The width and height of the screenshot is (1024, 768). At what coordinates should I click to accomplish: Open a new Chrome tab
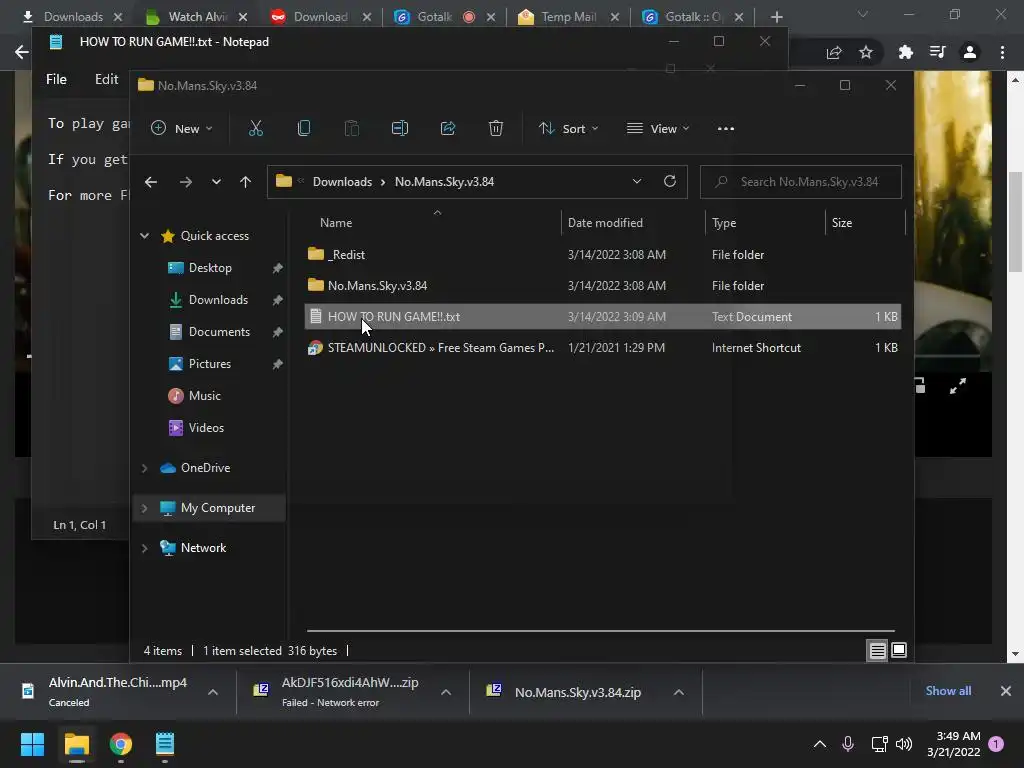click(x=776, y=17)
